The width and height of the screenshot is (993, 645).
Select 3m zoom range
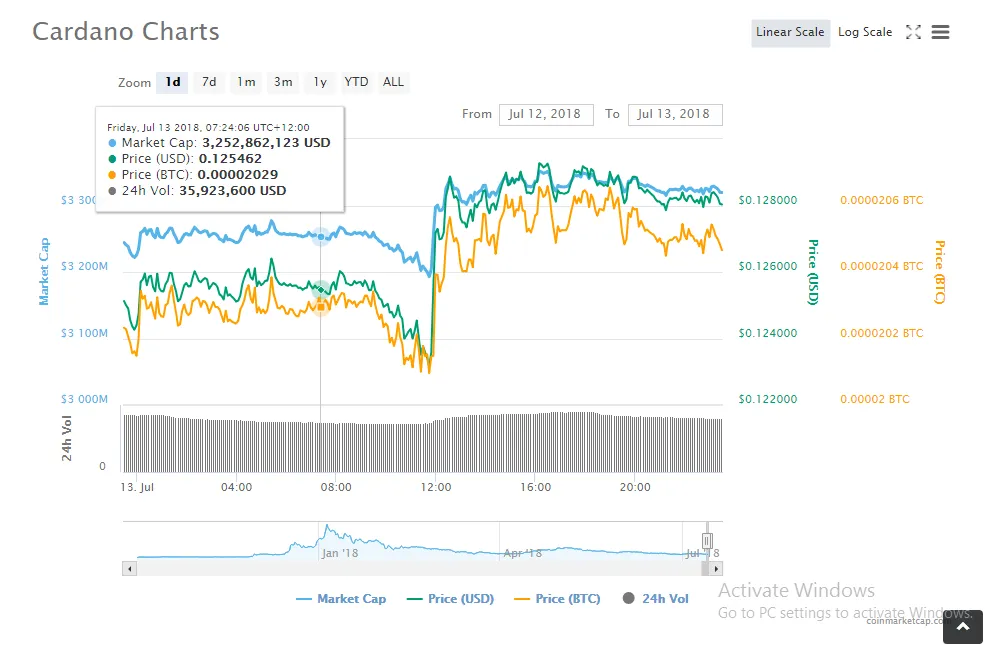(283, 82)
